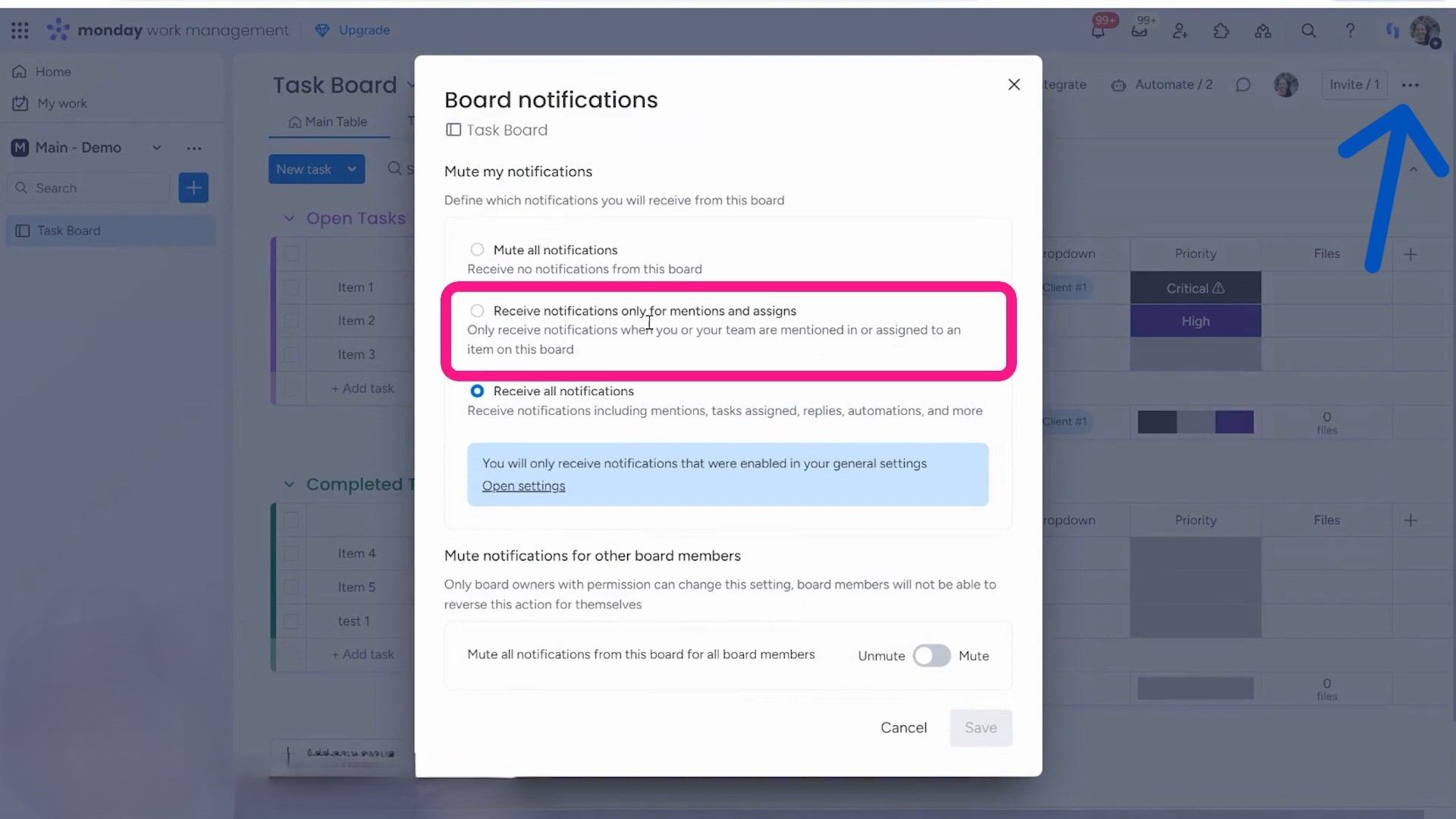The width and height of the screenshot is (1456, 819).
Task: Click the notifications bell icon
Action: tap(1097, 30)
